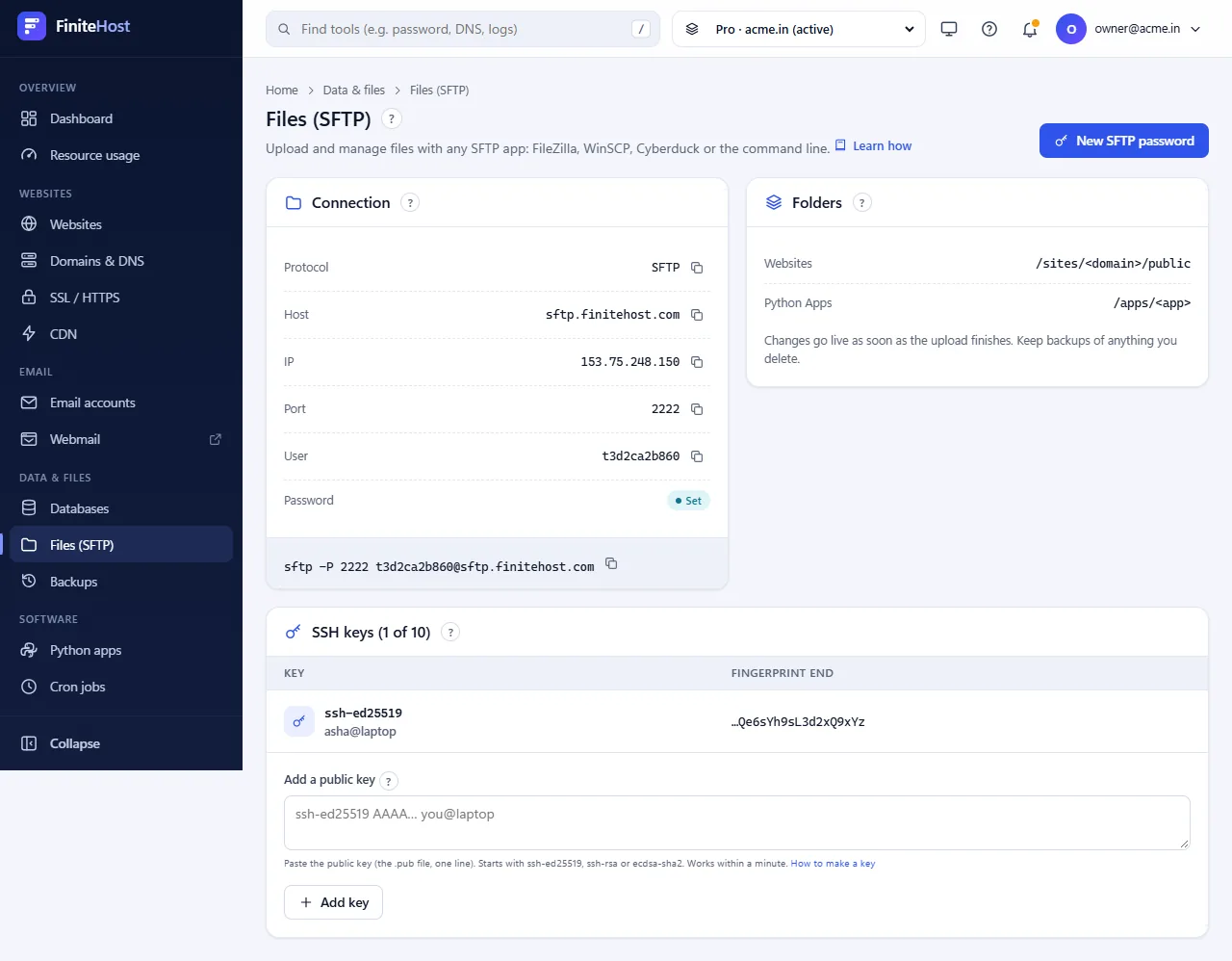1232x961 pixels.
Task: Click the public key text area
Action: [x=737, y=822]
